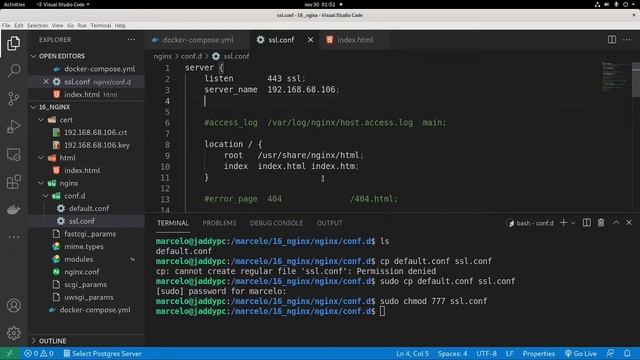This screenshot has height=360, width=640.
Task: Add a new terminal with plus icon
Action: (563, 222)
